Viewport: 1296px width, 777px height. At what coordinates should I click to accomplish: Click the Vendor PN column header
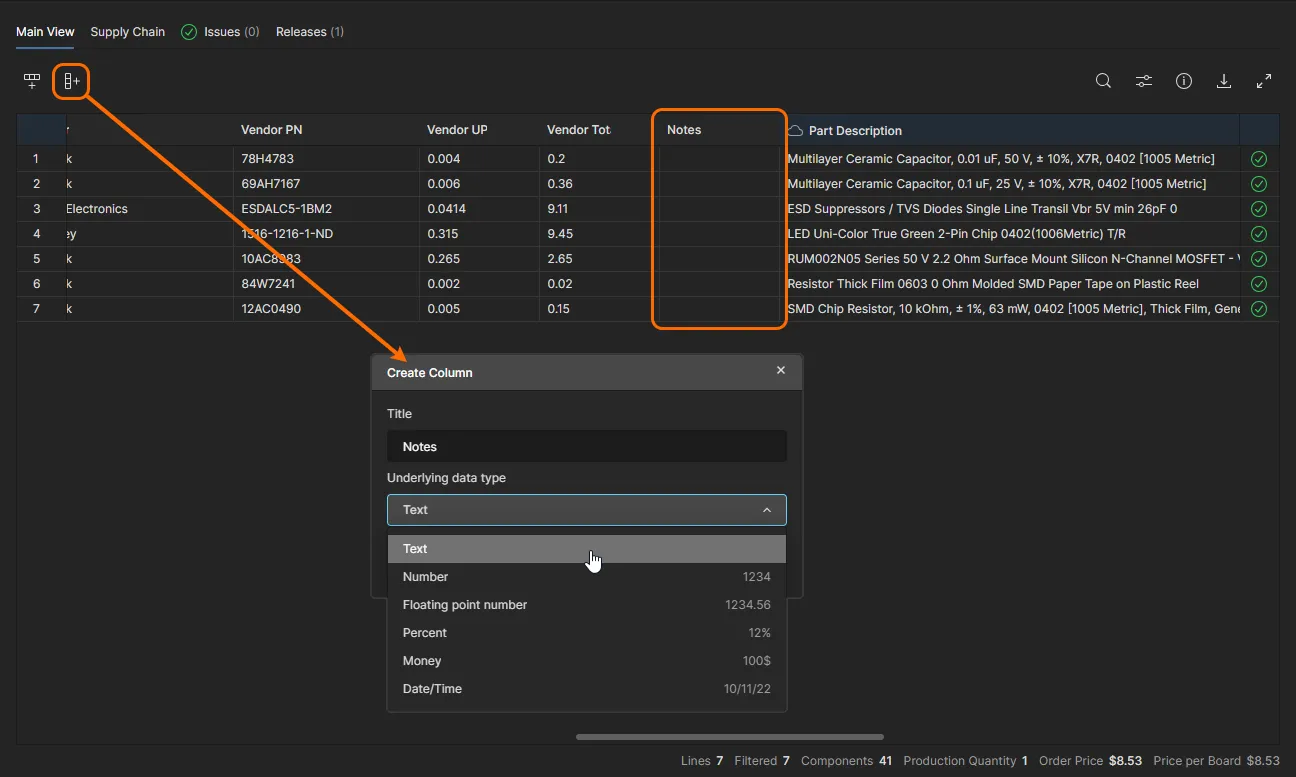pyautogui.click(x=271, y=130)
